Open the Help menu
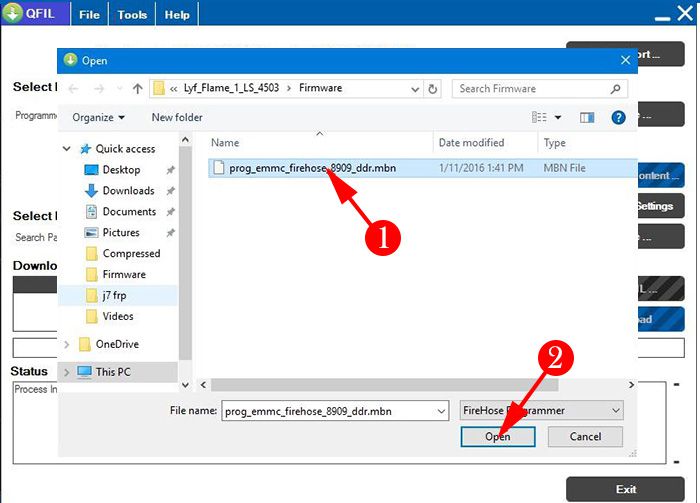This screenshot has height=503, width=700. point(177,15)
